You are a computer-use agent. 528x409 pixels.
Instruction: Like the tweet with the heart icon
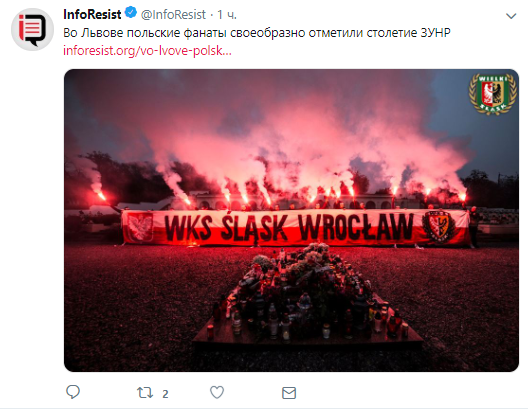tap(217, 393)
